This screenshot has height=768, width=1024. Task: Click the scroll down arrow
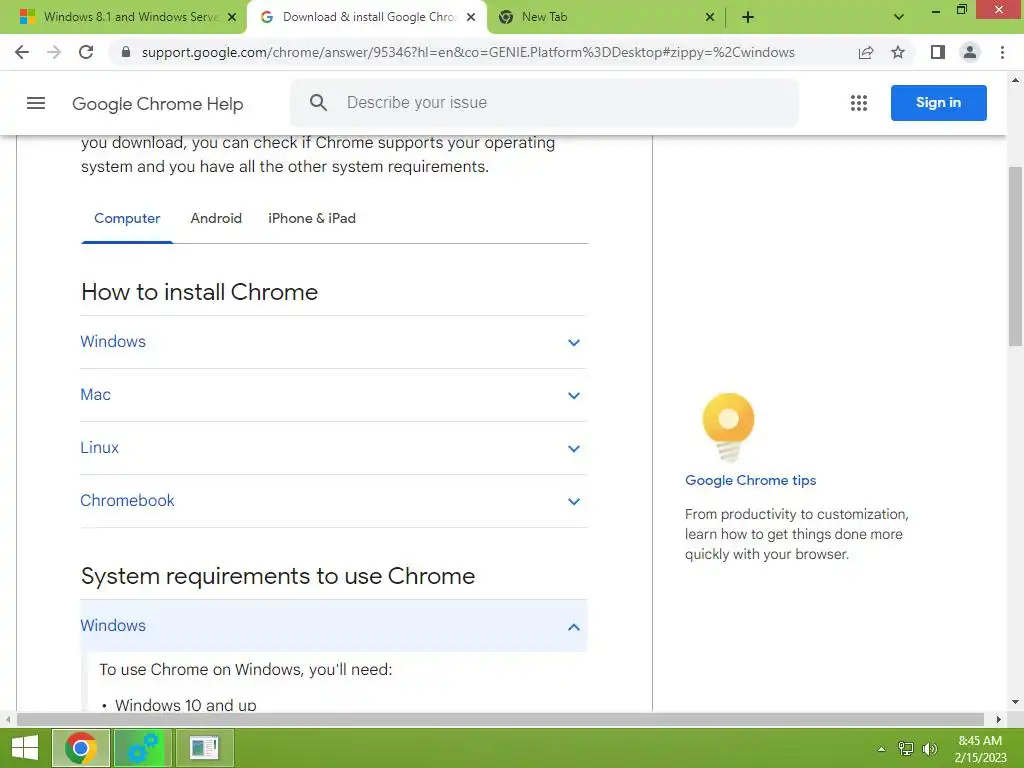[1016, 702]
